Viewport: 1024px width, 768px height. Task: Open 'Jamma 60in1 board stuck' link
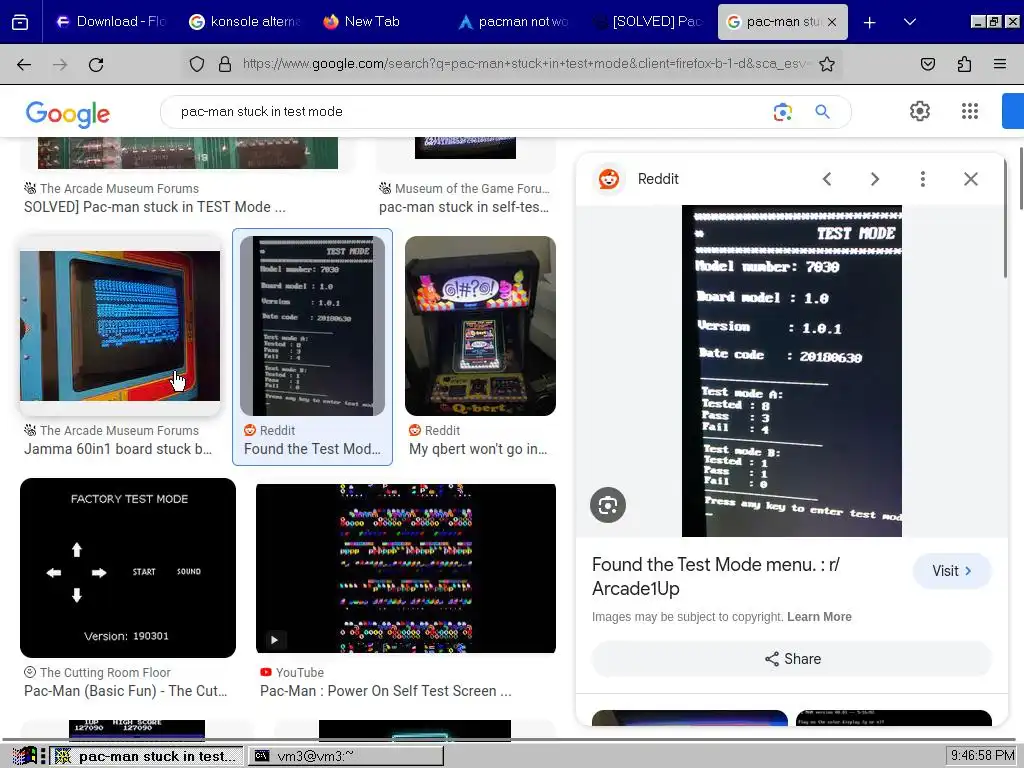tap(118, 449)
